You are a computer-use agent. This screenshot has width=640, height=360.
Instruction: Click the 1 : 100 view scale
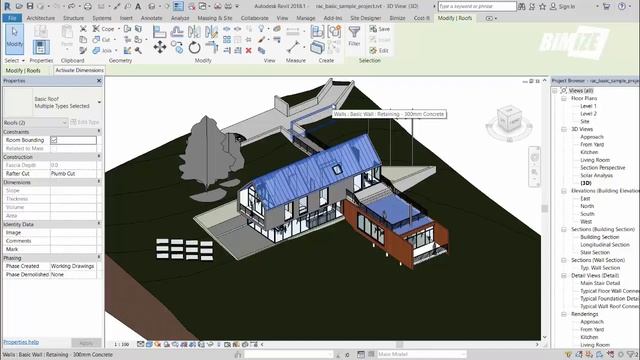[122, 344]
